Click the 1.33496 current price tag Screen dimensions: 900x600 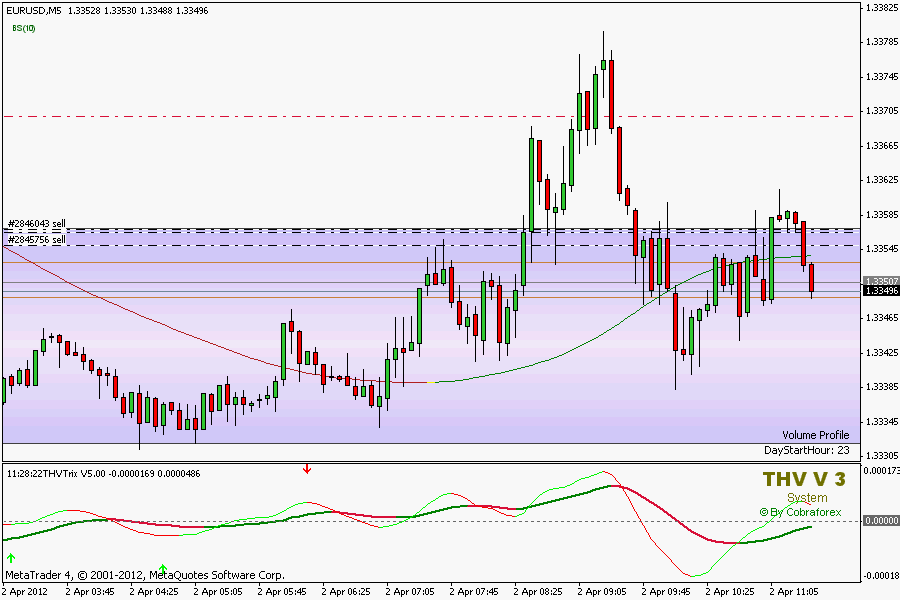point(879,291)
